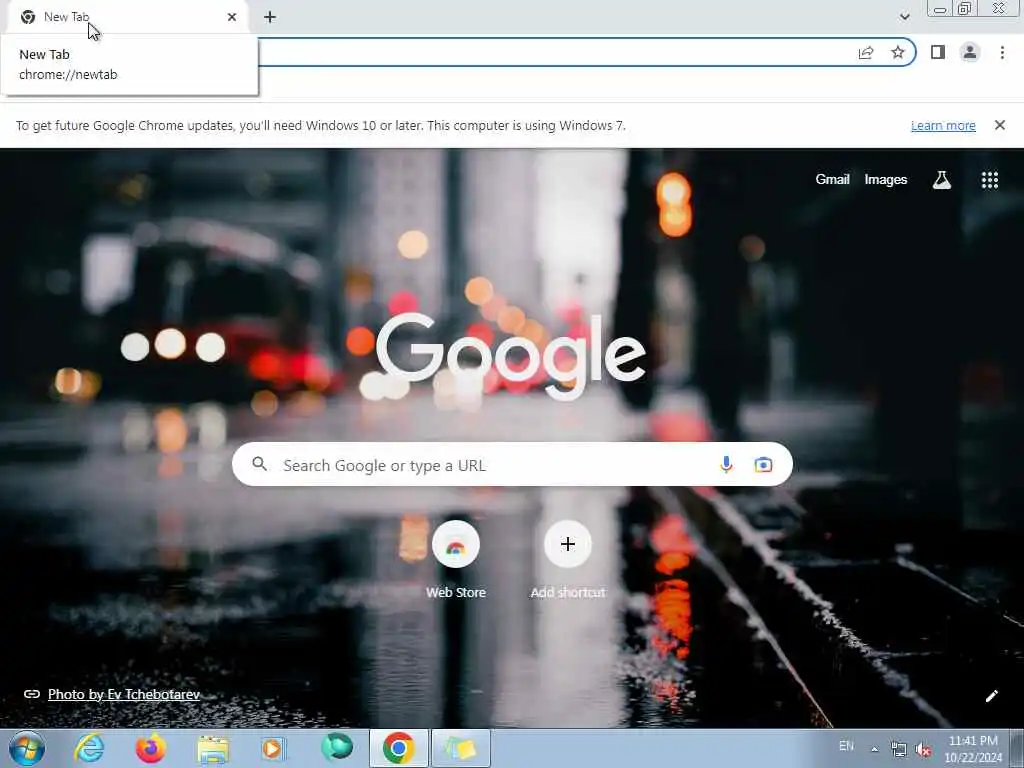Open the Images link
The width and height of the screenshot is (1024, 768).
886,180
